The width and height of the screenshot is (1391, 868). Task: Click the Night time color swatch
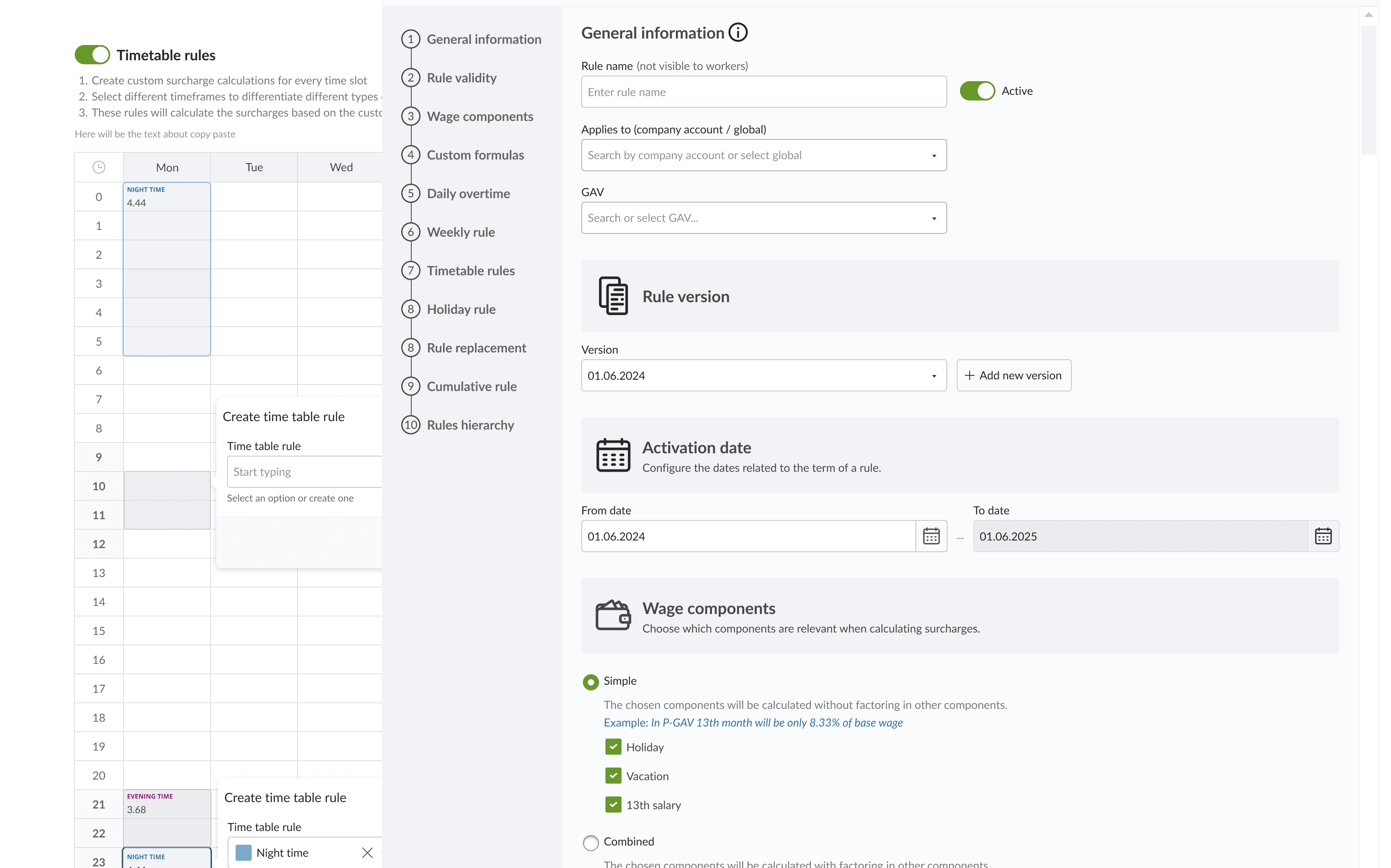[x=244, y=852]
